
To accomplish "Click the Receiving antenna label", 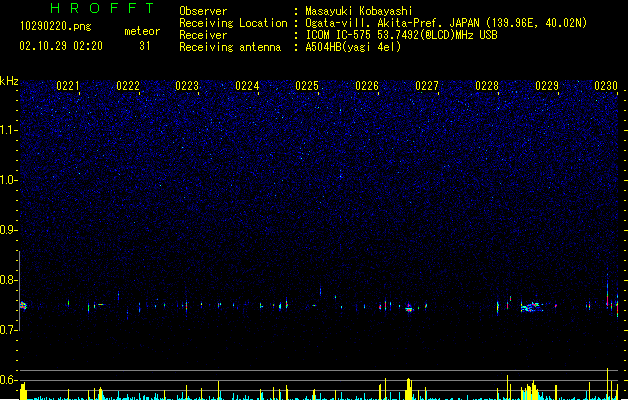I will coord(230,47).
